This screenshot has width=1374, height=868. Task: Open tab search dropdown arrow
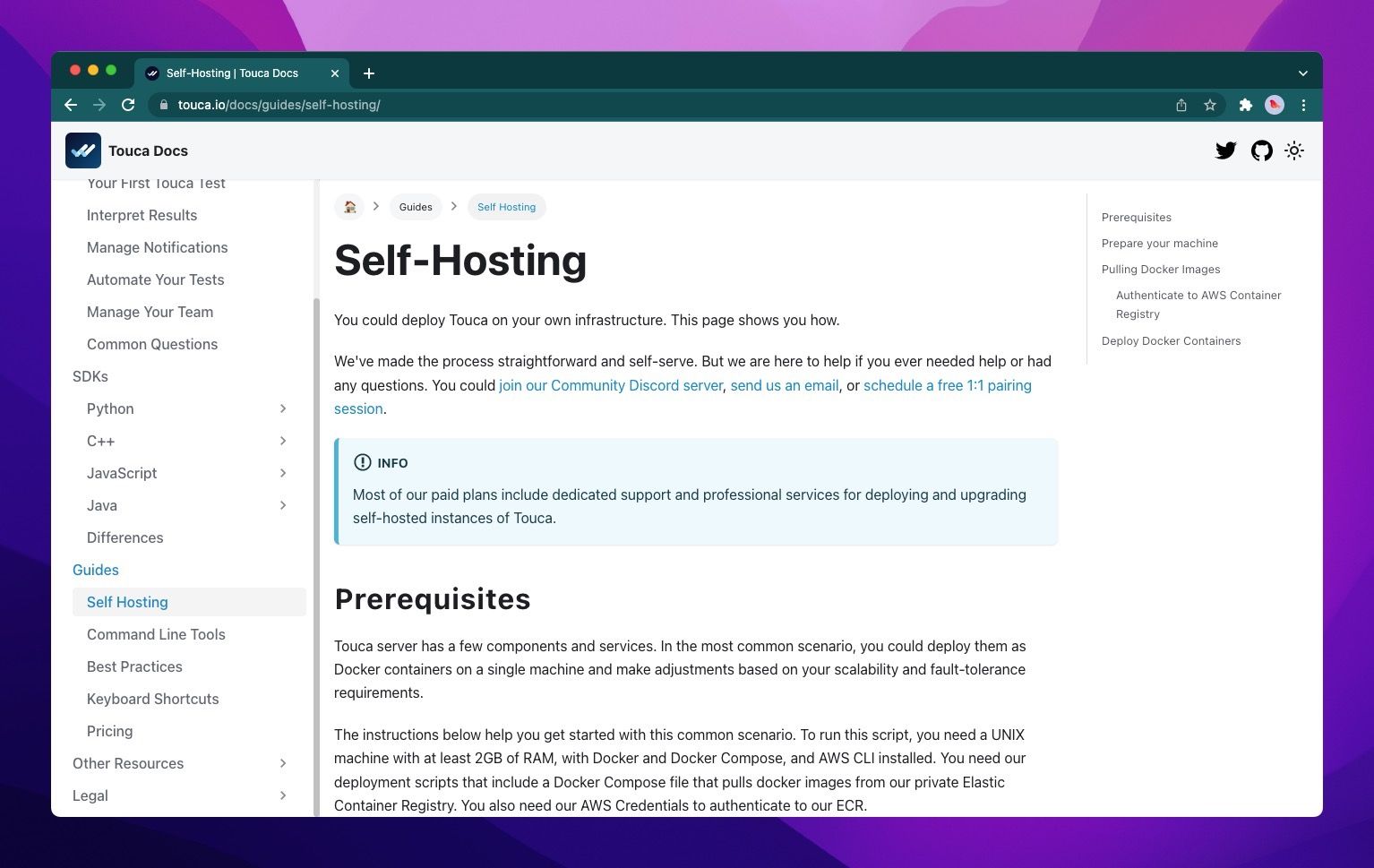[1303, 73]
